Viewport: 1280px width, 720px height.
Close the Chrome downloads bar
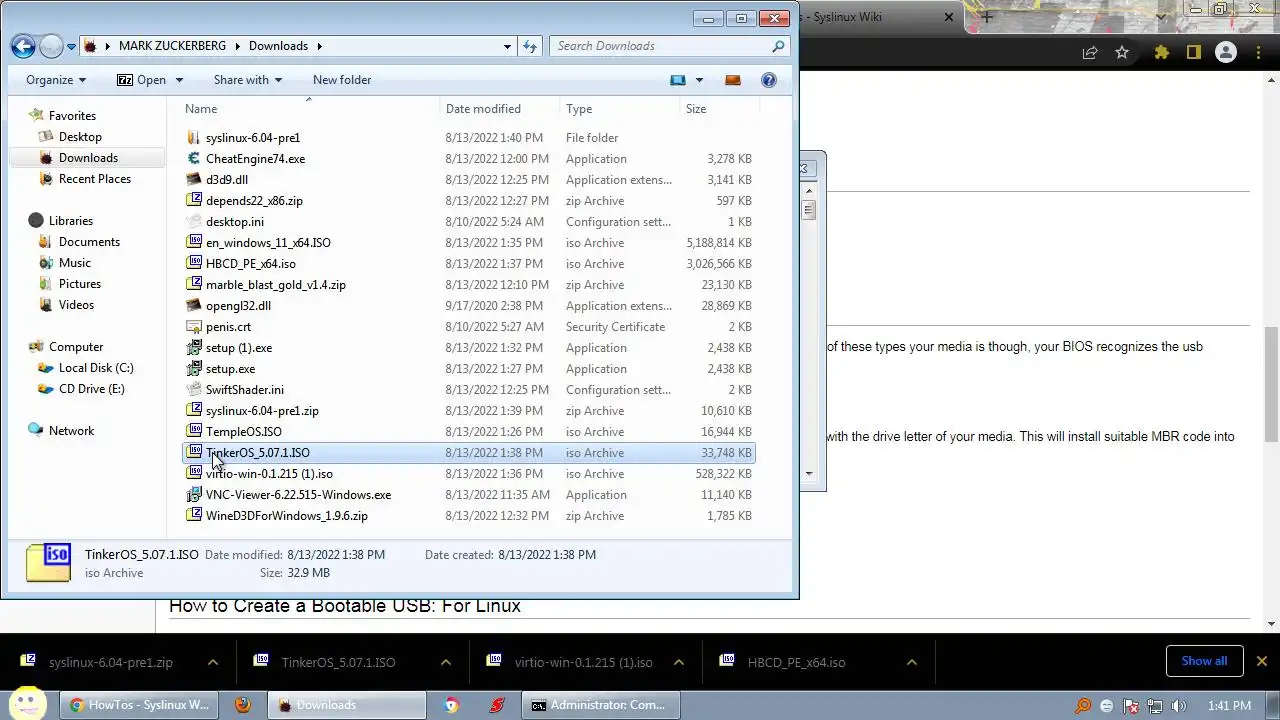point(1261,661)
